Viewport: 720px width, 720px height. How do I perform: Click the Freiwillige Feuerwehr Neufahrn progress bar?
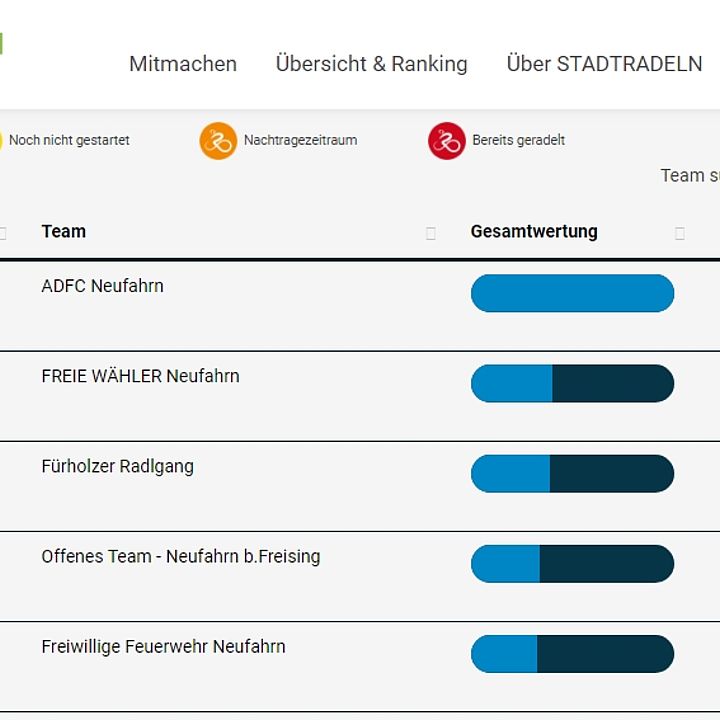pyautogui.click(x=573, y=654)
